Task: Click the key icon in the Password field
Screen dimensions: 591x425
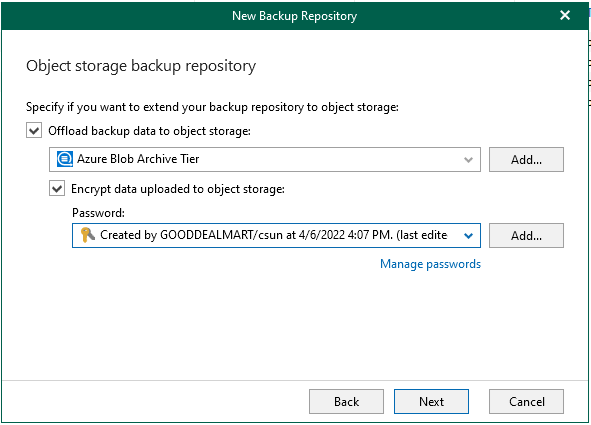Action: click(x=88, y=235)
